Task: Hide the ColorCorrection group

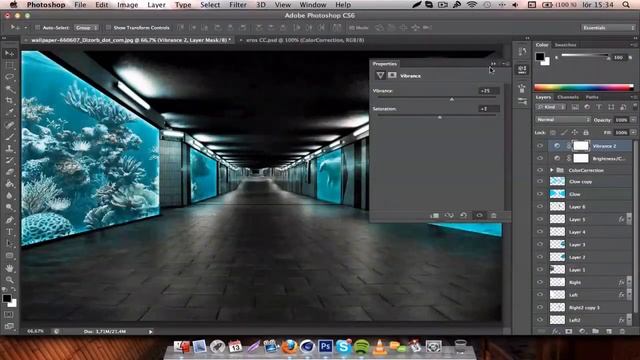Action: [x=540, y=170]
